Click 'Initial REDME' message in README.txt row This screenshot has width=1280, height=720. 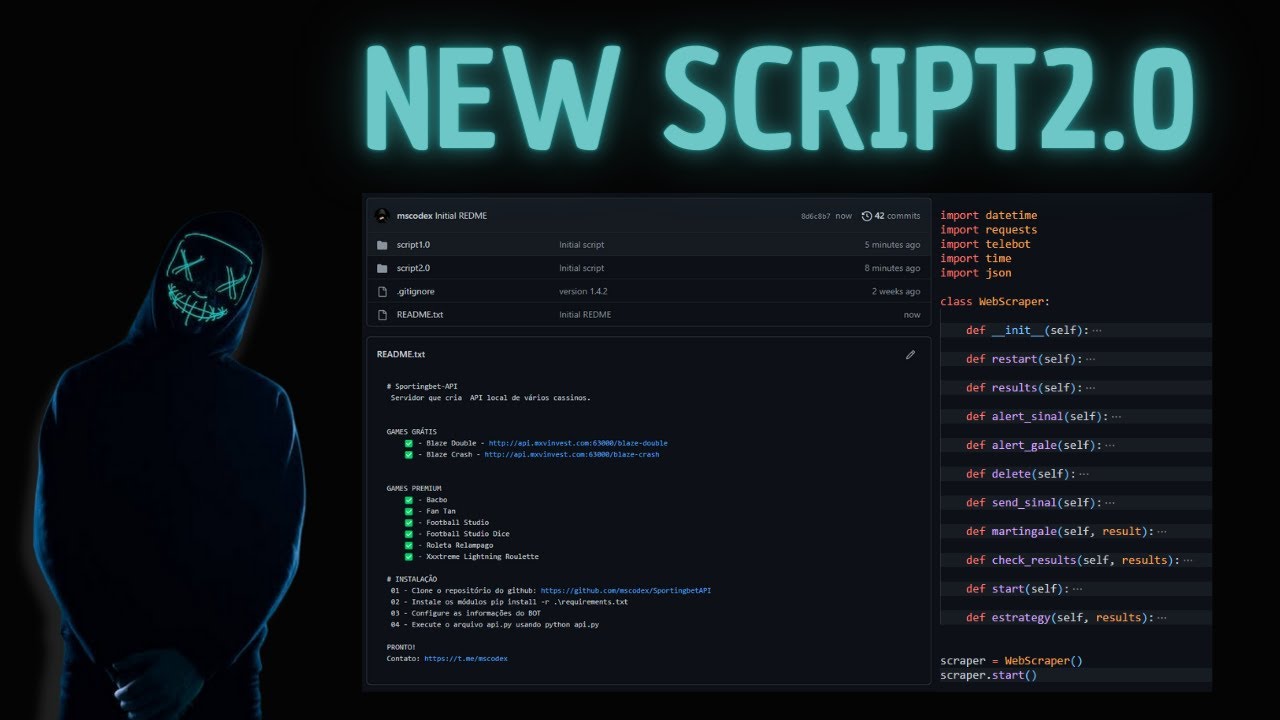click(585, 314)
